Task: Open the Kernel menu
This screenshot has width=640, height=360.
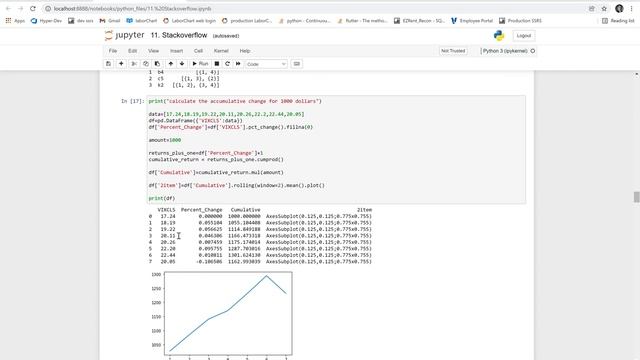Action: pos(221,51)
